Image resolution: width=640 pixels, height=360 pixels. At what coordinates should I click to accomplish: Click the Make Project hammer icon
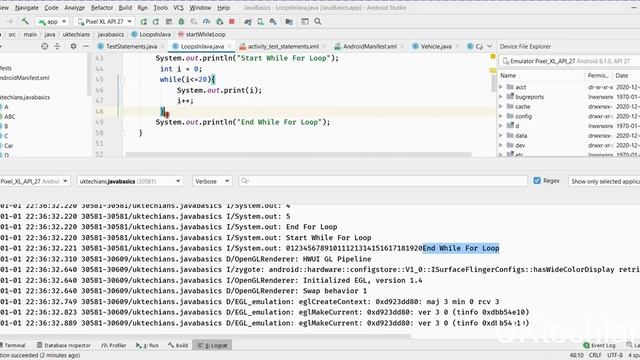click(x=25, y=21)
